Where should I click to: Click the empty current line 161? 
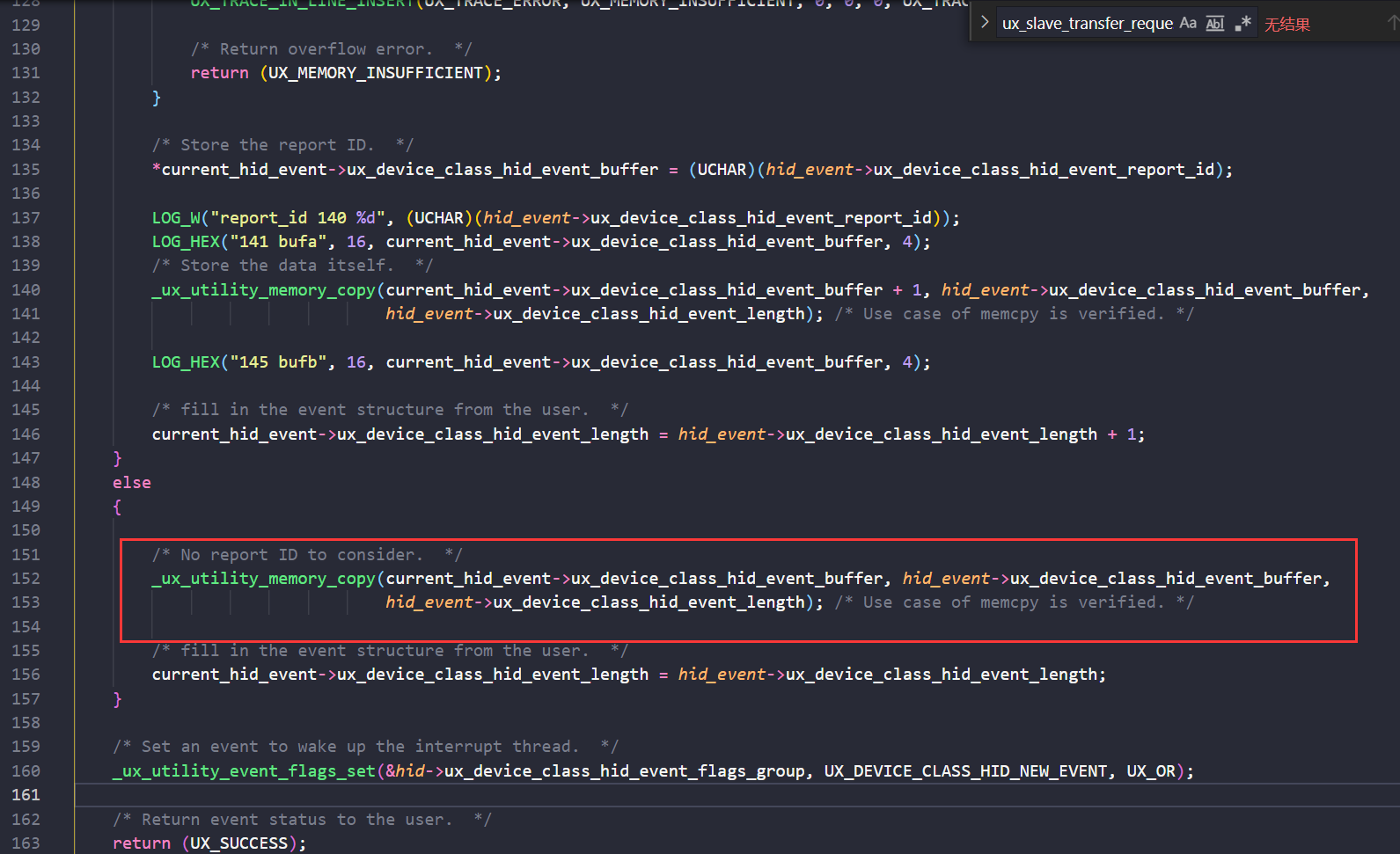[x=737, y=795]
